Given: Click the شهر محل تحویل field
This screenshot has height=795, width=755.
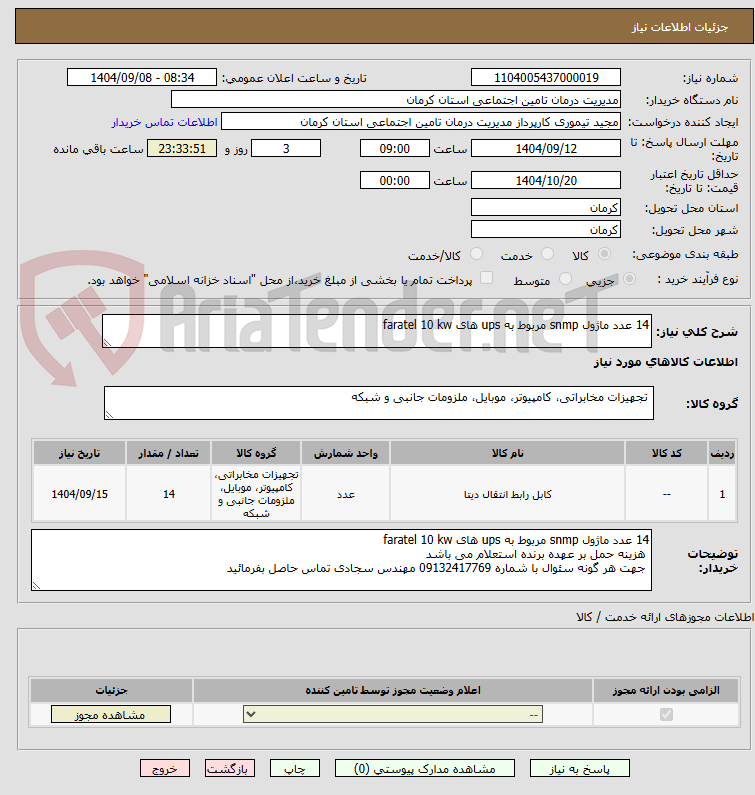Looking at the screenshot, I should pyautogui.click(x=546, y=230).
